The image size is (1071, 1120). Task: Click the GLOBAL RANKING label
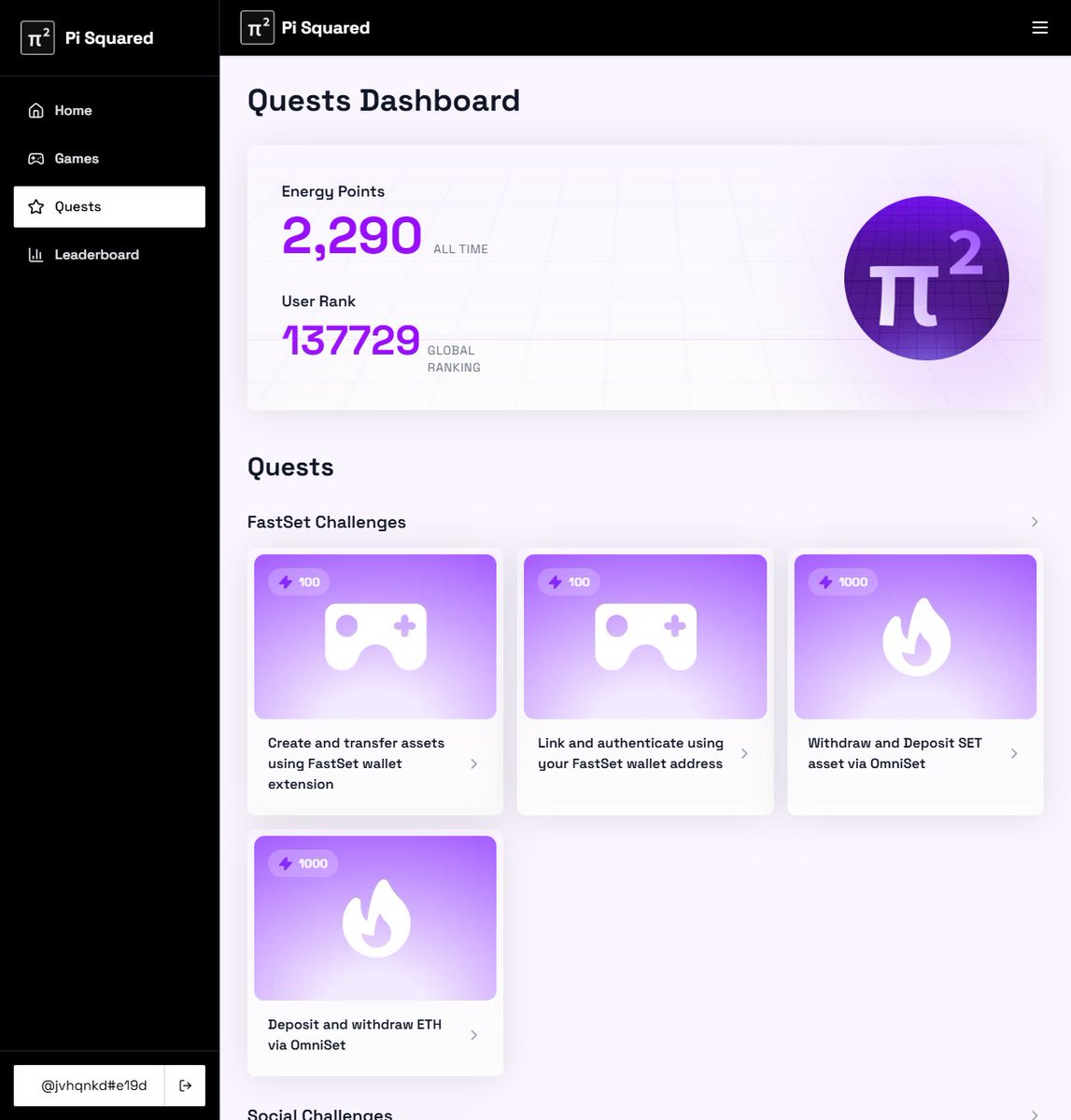click(x=454, y=359)
